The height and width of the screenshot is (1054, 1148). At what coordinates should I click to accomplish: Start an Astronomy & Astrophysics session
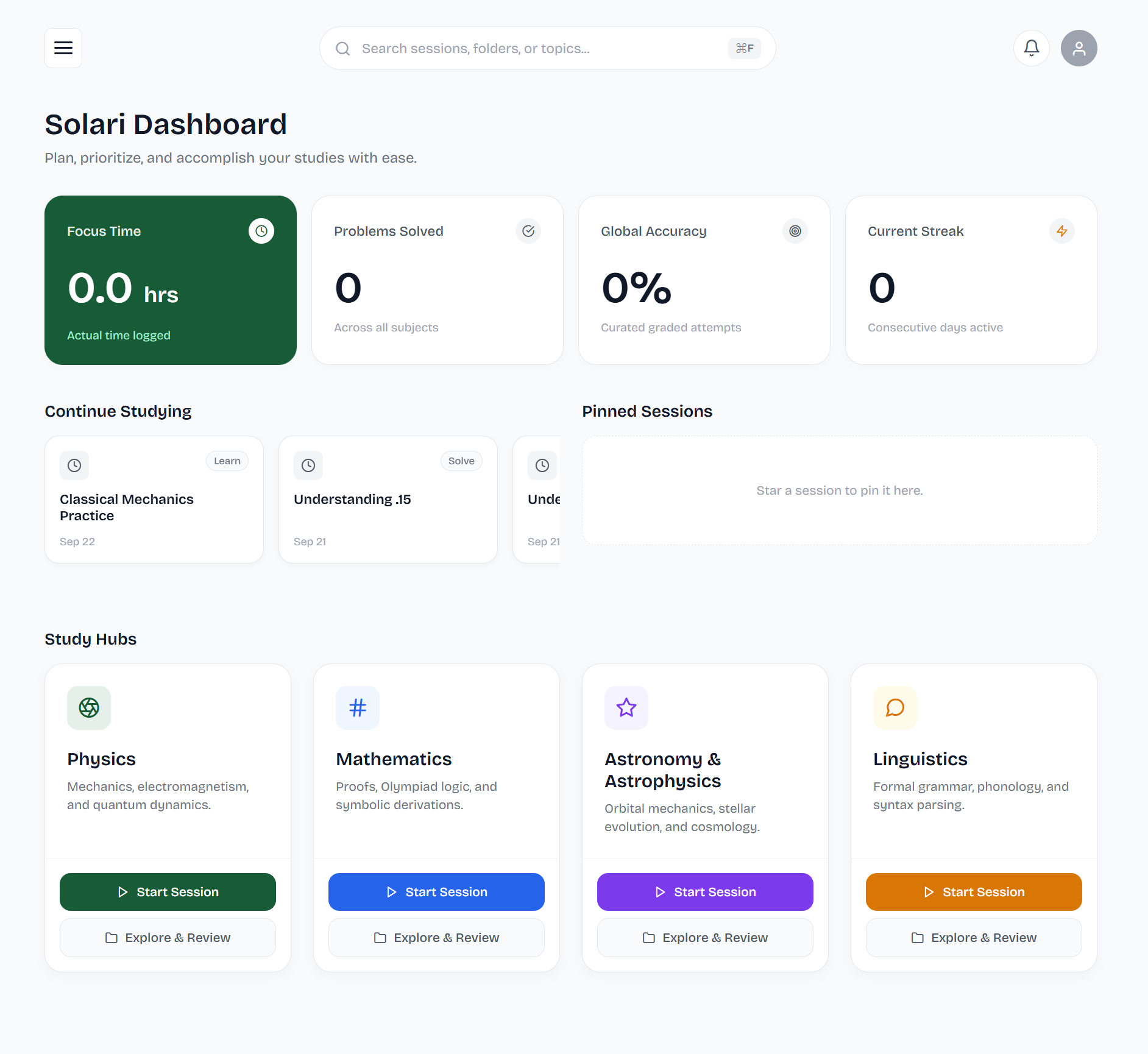click(x=705, y=892)
